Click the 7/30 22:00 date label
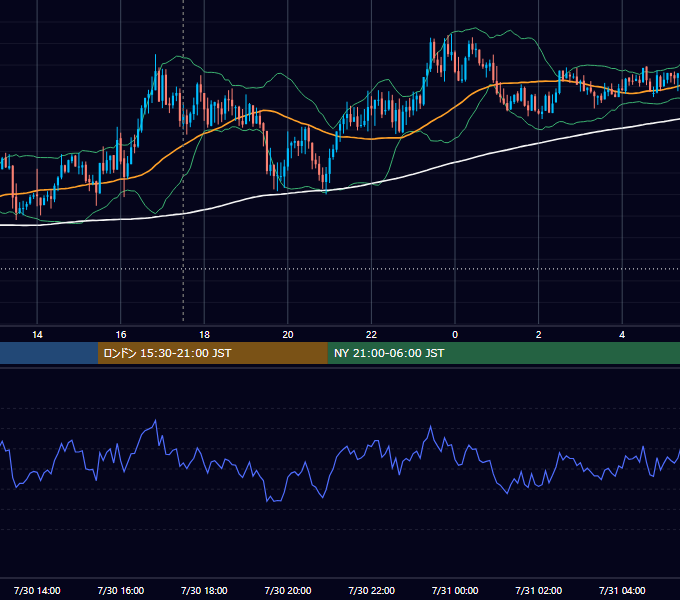 click(371, 590)
